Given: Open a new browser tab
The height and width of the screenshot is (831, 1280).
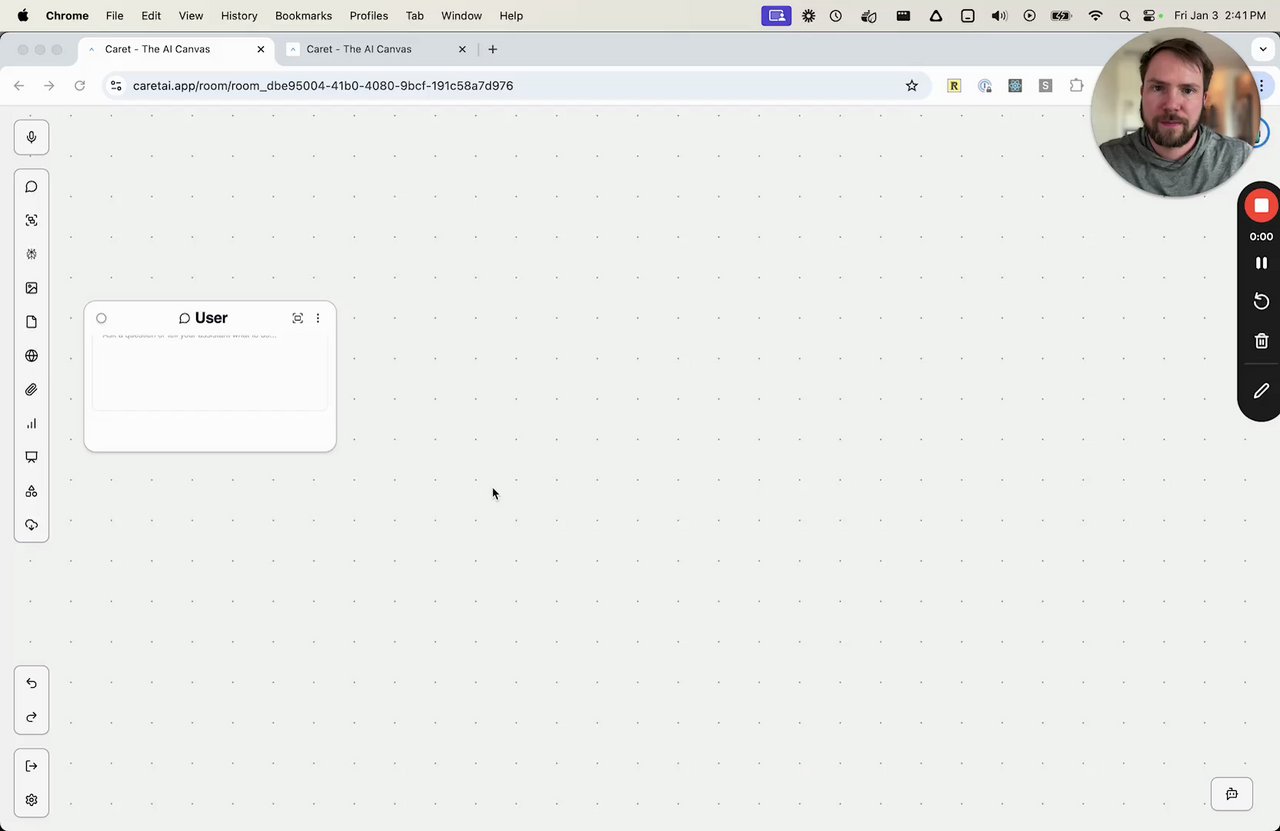Looking at the screenshot, I should tap(492, 49).
